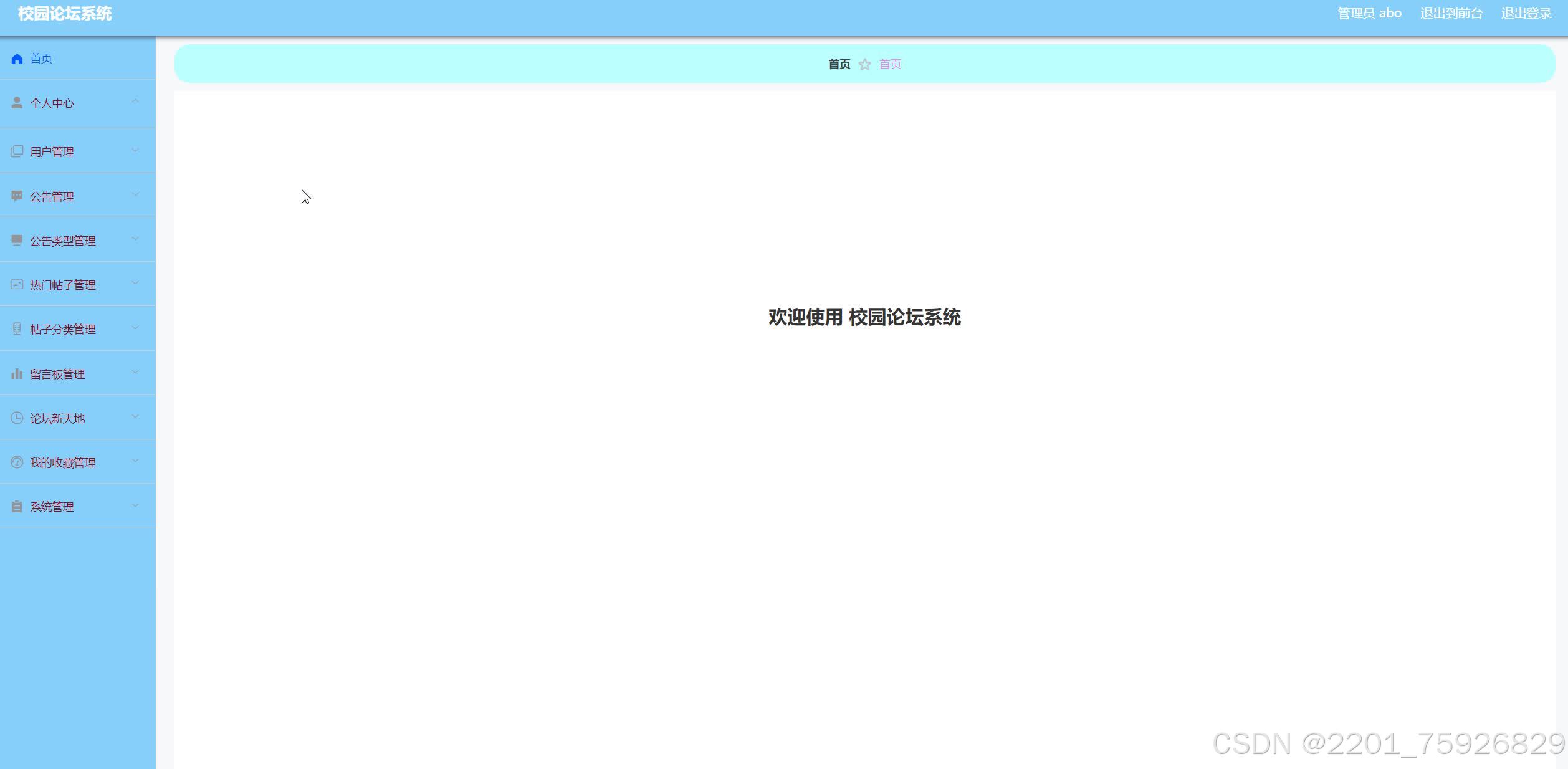Expand the 我的收藏管理 chevron arrow
This screenshot has height=769, width=1568.
(x=135, y=461)
